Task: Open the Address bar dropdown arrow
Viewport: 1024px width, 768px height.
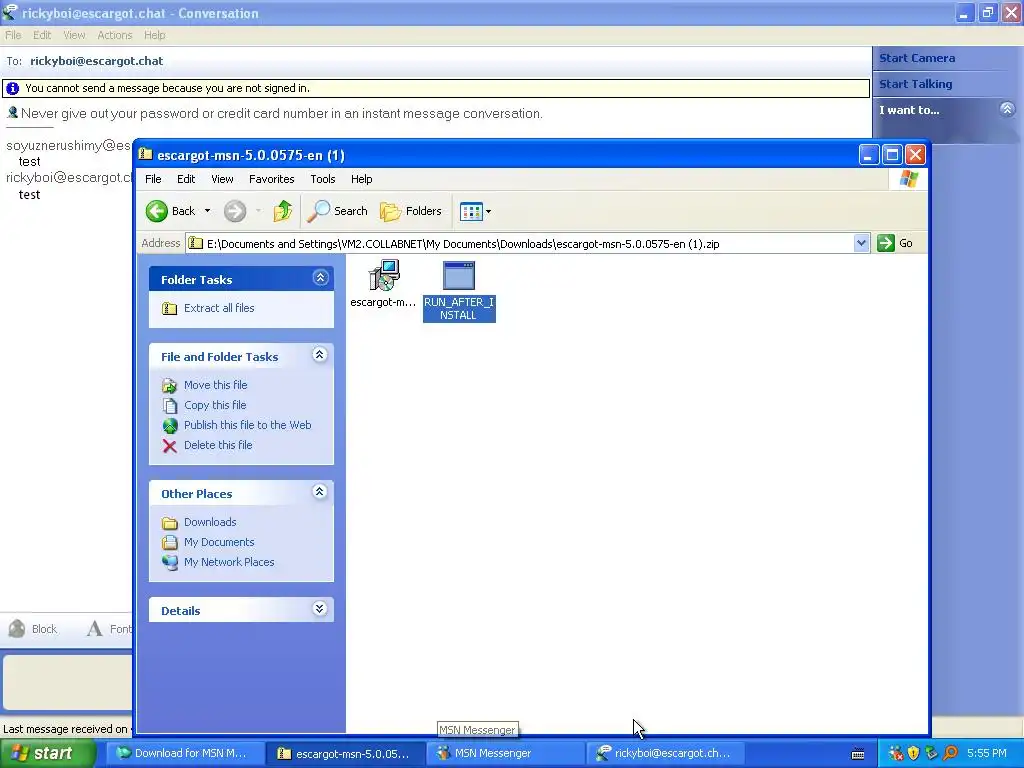Action: 861,243
